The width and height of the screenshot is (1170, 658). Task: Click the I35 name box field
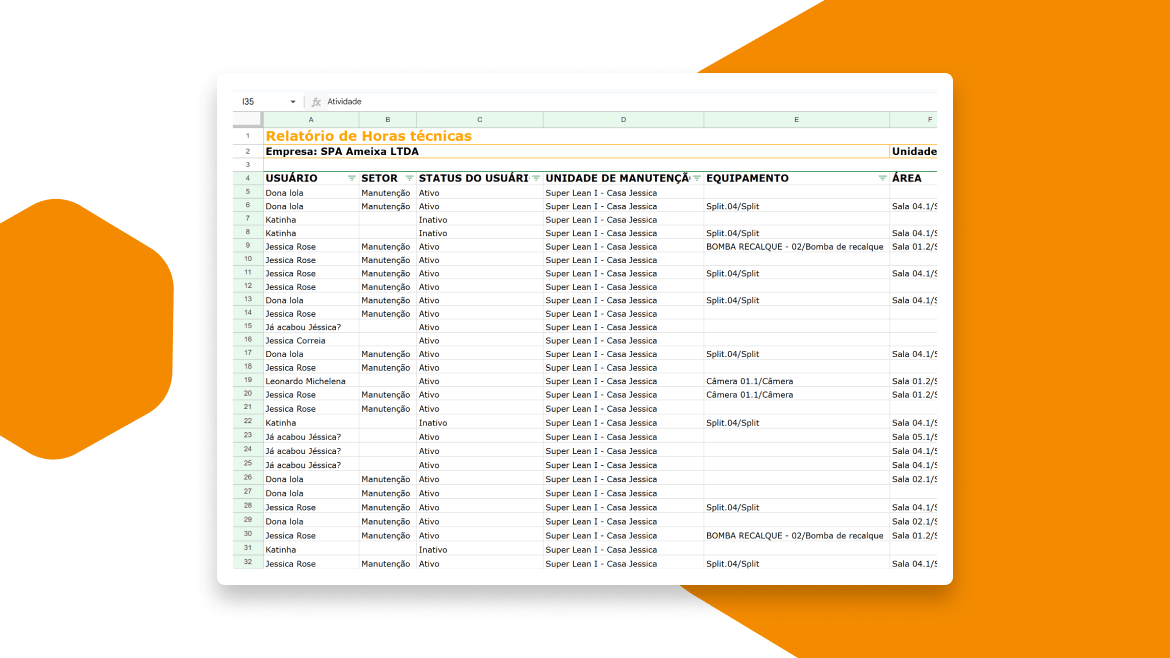[260, 102]
